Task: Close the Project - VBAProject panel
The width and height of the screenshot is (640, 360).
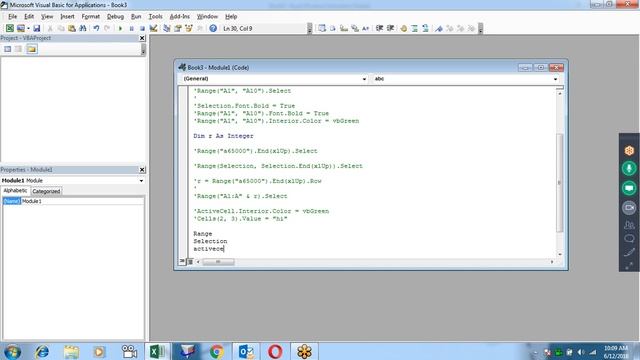Action: coord(142,38)
